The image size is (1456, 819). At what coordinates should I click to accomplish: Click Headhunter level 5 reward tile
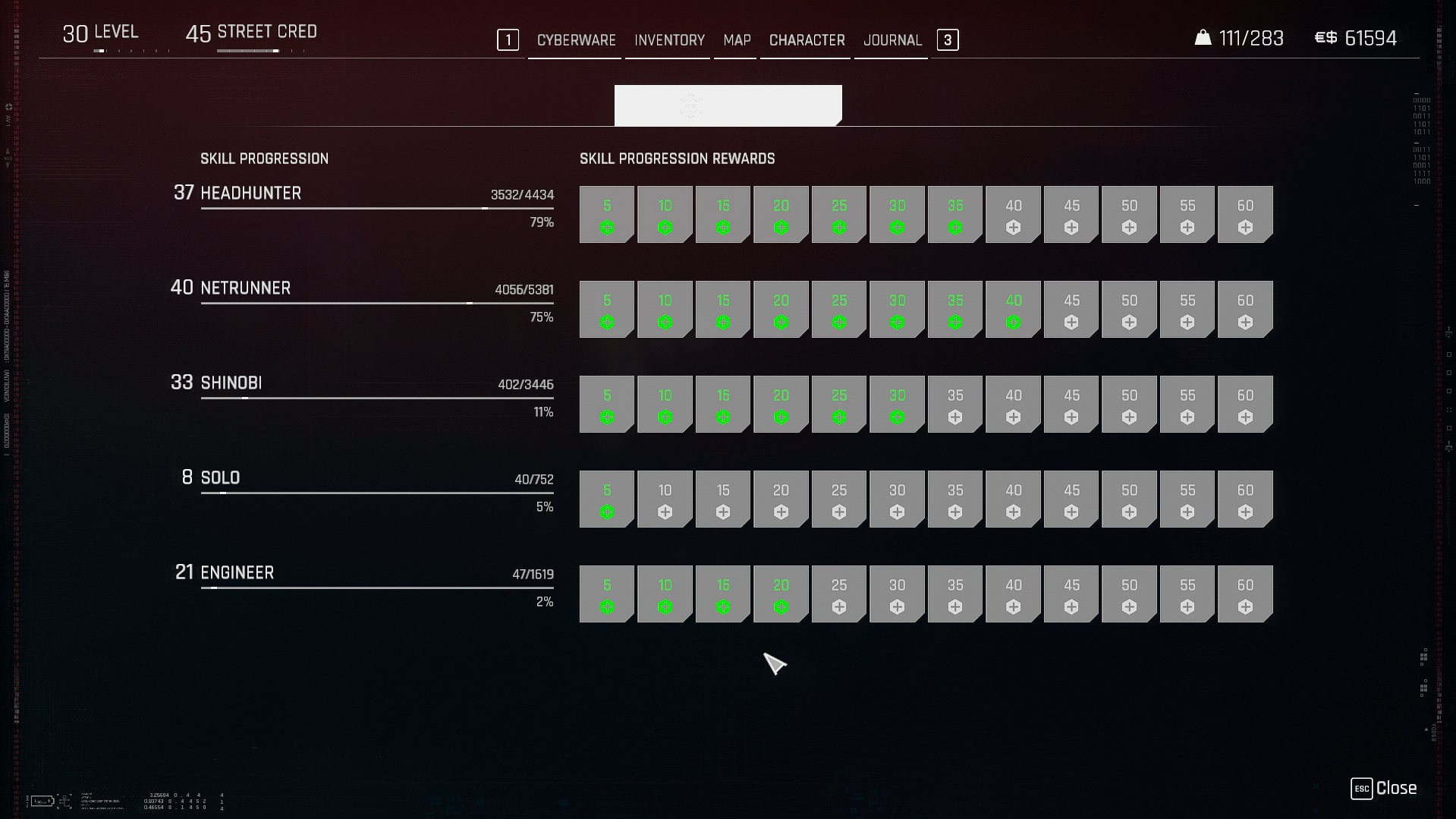606,215
